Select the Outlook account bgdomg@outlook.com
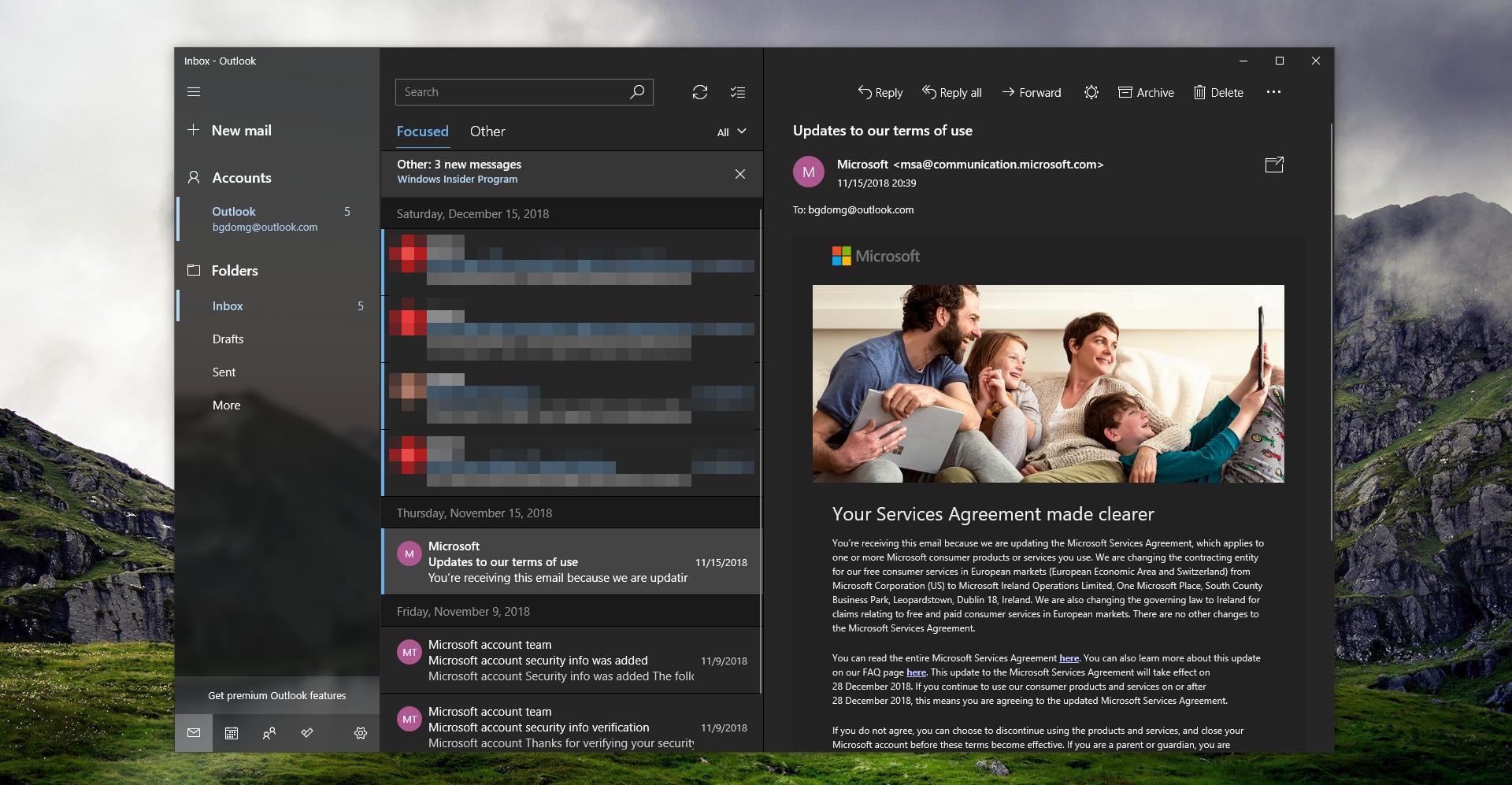Viewport: 1512px width, 785px height. coord(278,219)
